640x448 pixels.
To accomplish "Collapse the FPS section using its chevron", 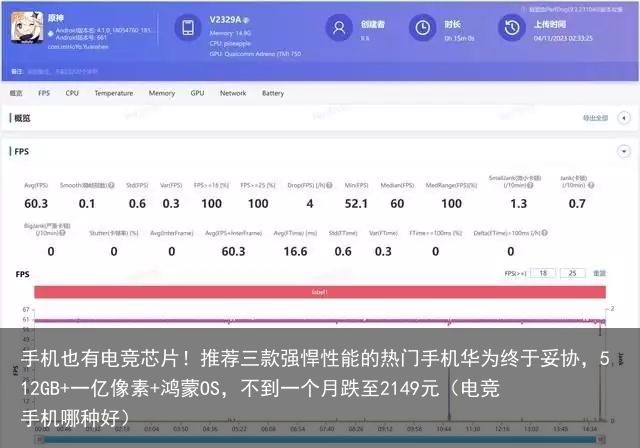I will (x=624, y=151).
